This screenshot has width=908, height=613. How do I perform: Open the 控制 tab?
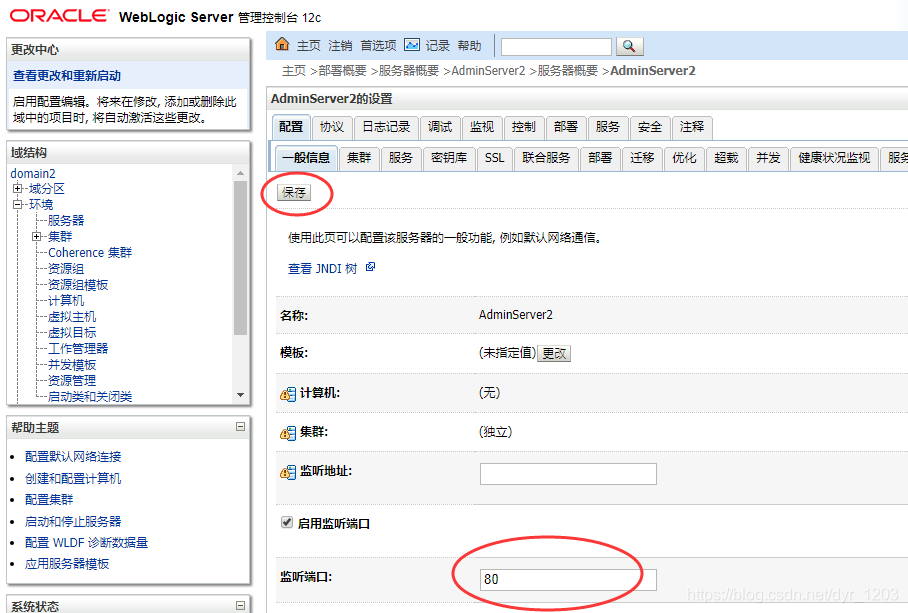[523, 127]
